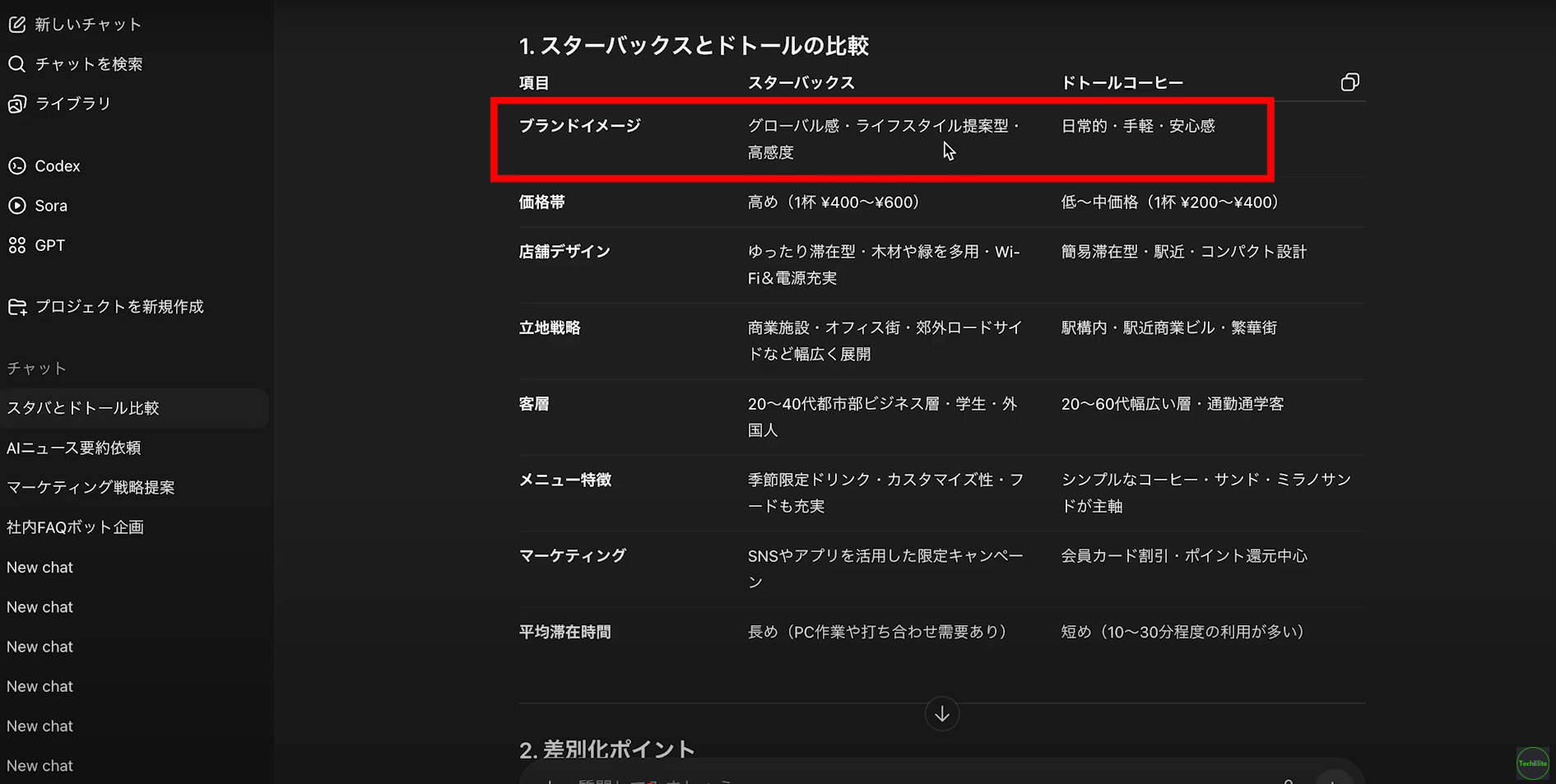Go to the 社内FAQボット企画 chat

pyautogui.click(x=75, y=527)
